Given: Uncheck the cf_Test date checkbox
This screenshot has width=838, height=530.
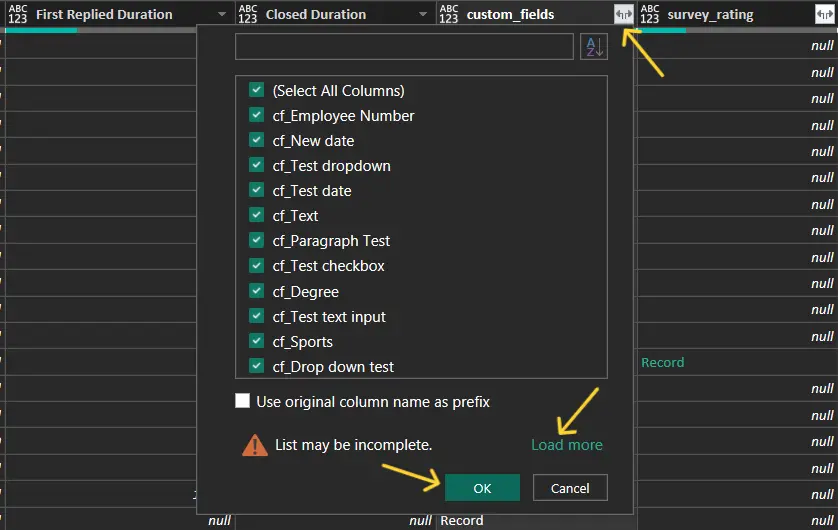Looking at the screenshot, I should (x=257, y=190).
